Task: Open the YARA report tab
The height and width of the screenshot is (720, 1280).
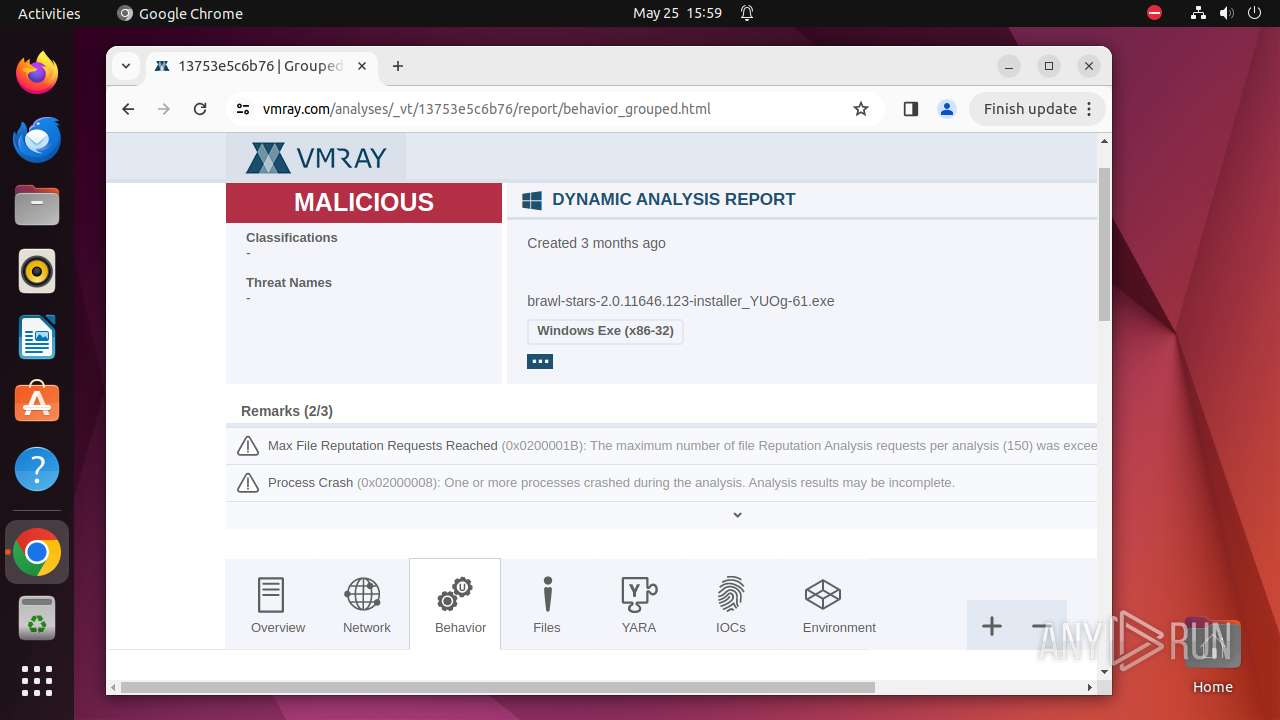Action: [x=639, y=605]
